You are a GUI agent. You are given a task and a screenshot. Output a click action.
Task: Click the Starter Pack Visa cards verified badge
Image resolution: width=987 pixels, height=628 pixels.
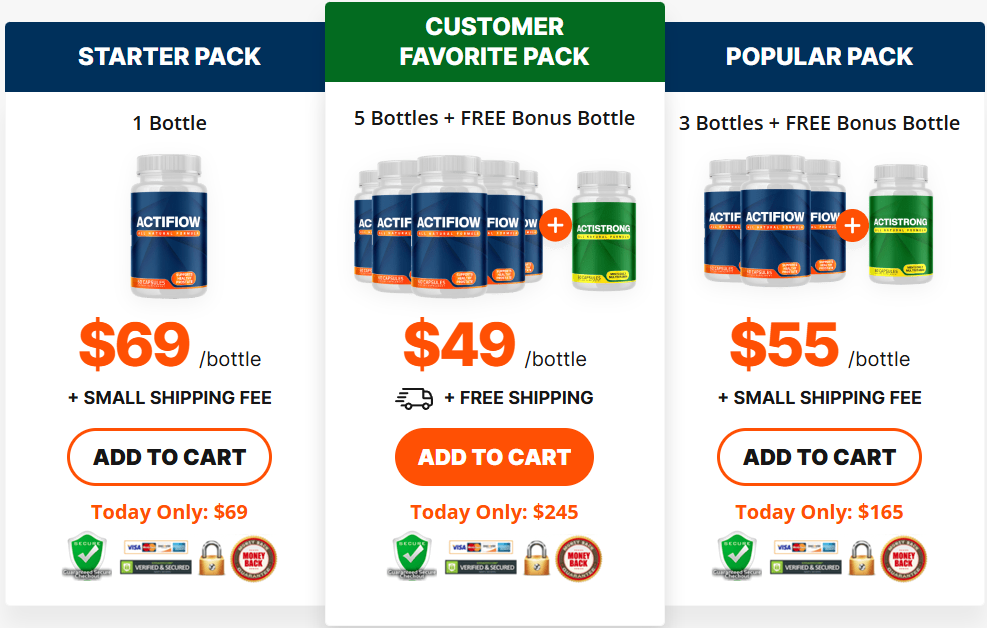(155, 558)
